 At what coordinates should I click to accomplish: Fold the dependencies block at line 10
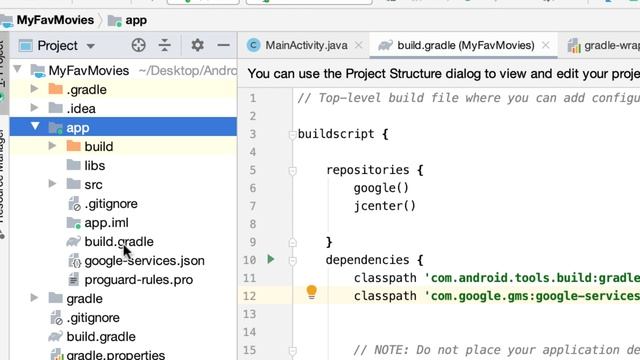(x=292, y=260)
